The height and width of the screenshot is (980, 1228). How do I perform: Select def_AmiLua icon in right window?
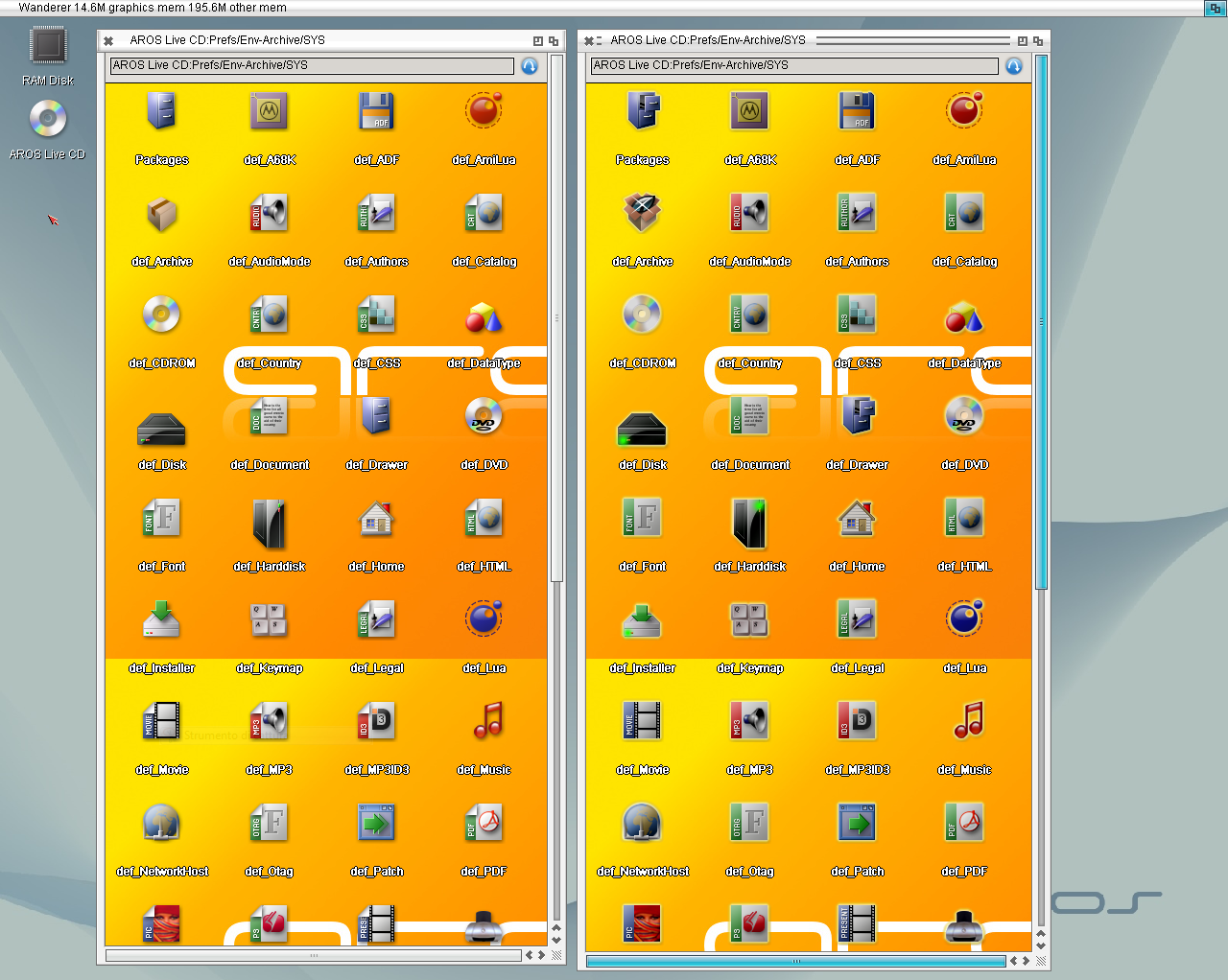click(x=964, y=110)
